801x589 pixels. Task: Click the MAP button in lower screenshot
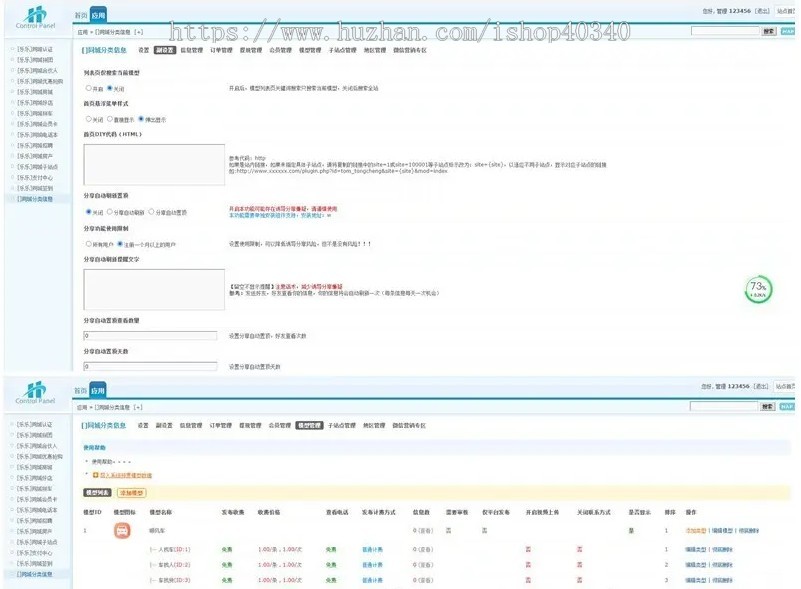[x=787, y=407]
